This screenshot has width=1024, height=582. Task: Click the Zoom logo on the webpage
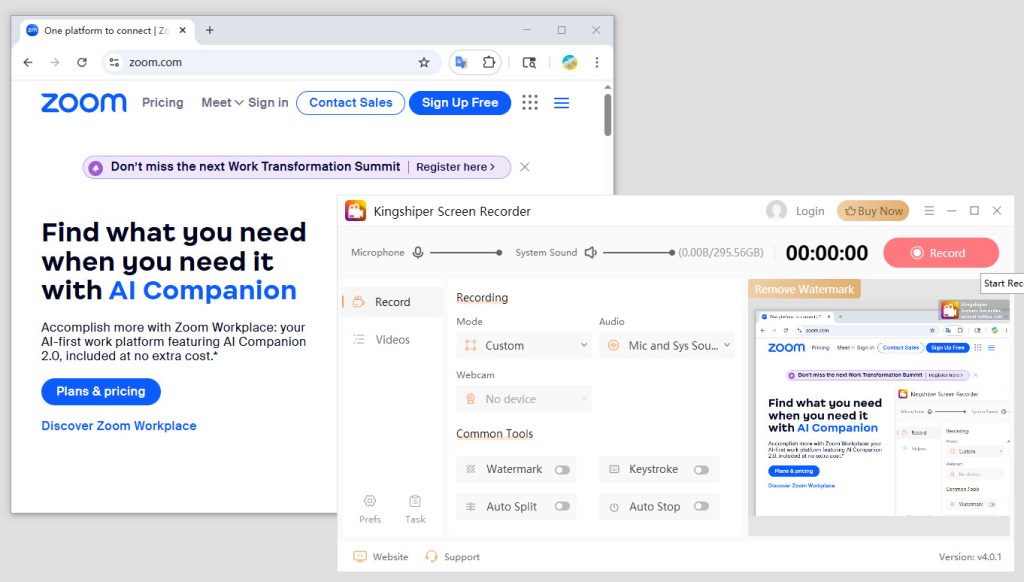click(84, 103)
